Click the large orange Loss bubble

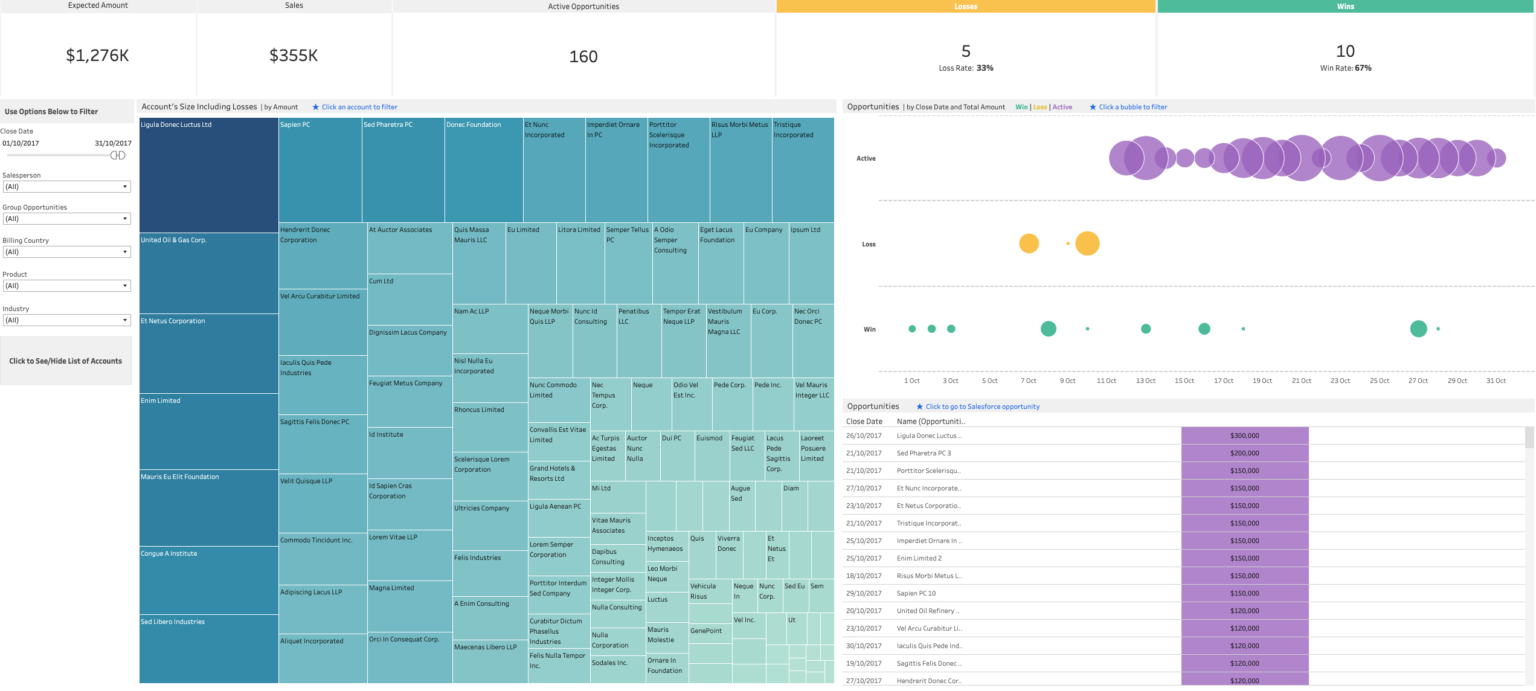point(1086,243)
